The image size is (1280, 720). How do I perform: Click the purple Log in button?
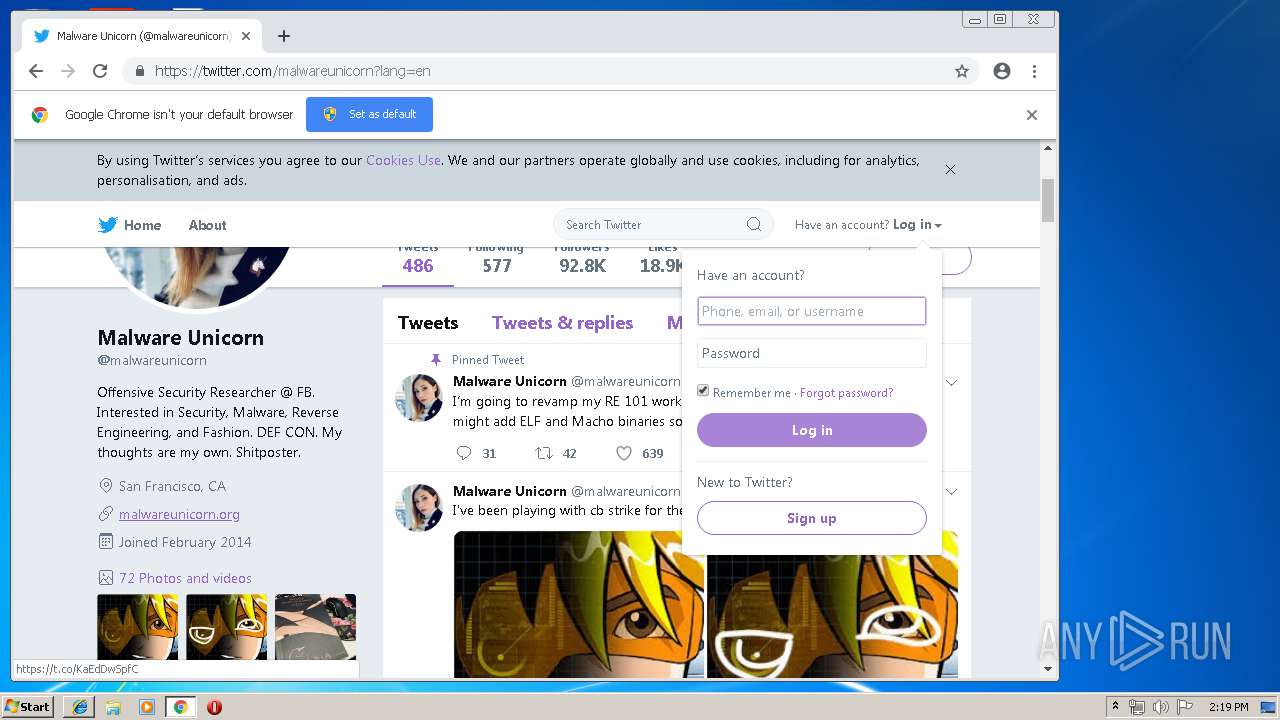tap(812, 430)
